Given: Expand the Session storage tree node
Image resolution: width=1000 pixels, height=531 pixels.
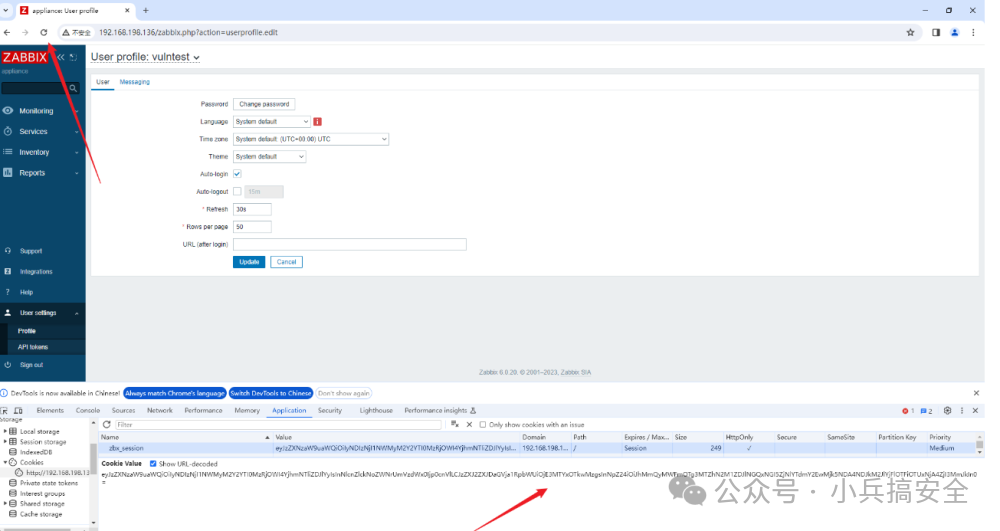Looking at the screenshot, I should (x=5, y=442).
